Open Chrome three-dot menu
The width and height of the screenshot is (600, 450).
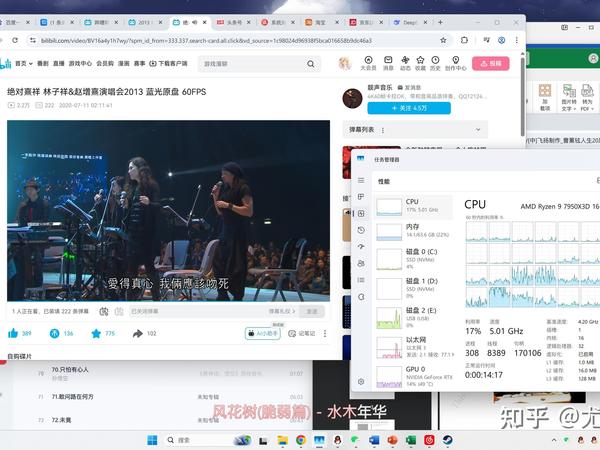tap(517, 40)
